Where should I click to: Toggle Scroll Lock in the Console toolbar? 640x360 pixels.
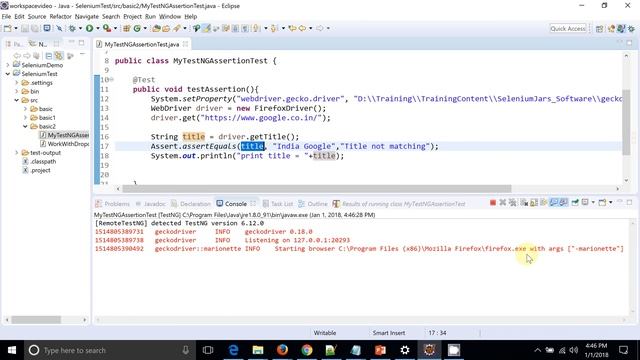pyautogui.click(x=534, y=202)
